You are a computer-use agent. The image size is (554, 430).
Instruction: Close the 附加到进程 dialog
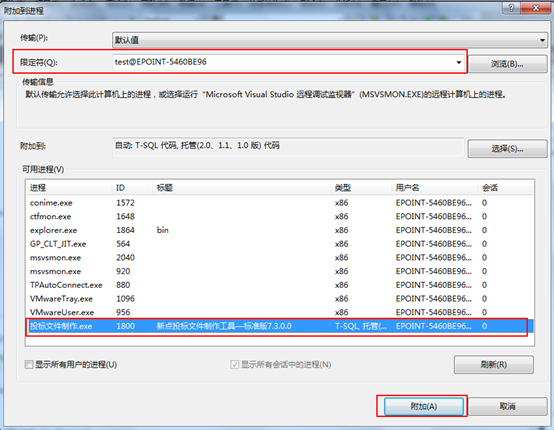click(x=535, y=7)
